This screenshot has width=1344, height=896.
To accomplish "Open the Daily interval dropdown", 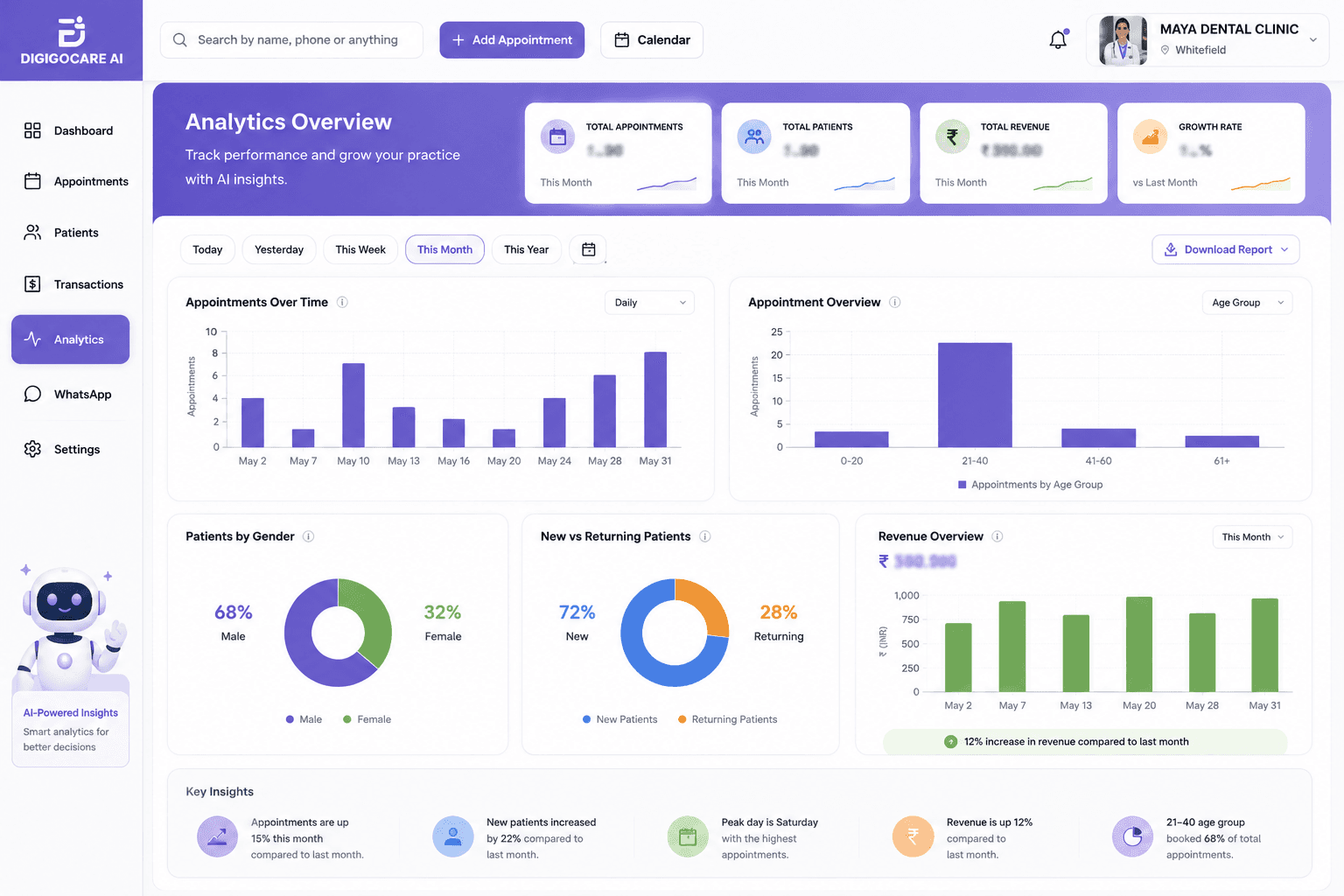I will [x=649, y=303].
